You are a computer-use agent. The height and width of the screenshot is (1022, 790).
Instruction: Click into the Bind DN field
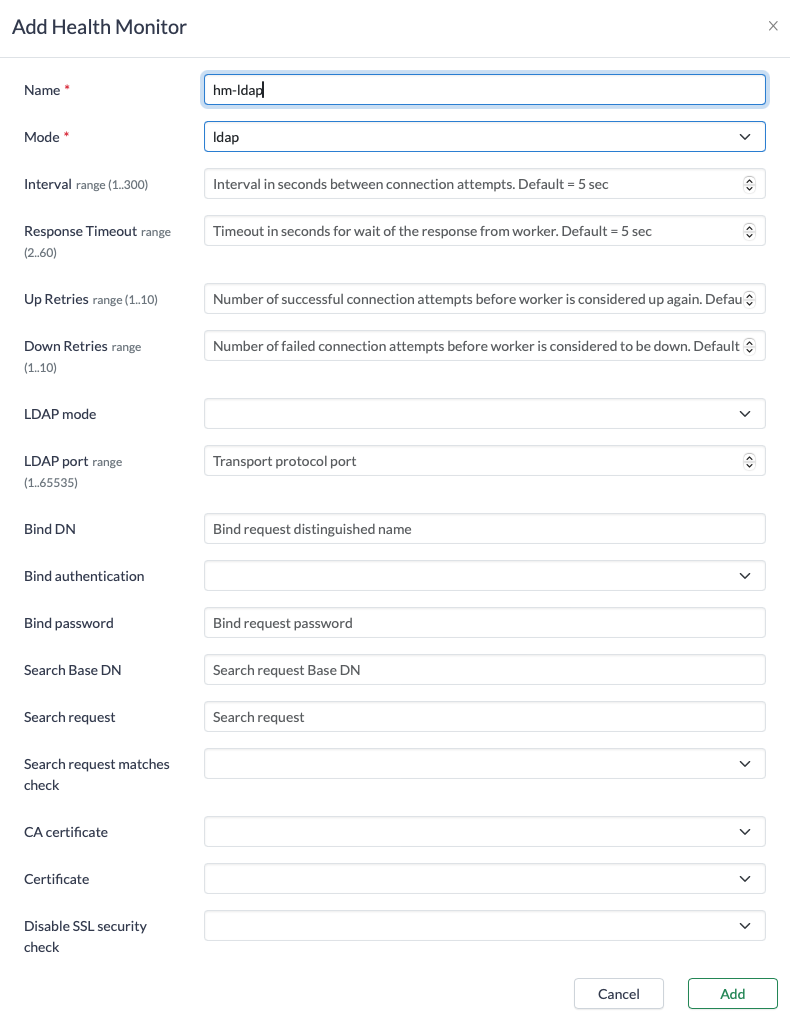pos(484,529)
